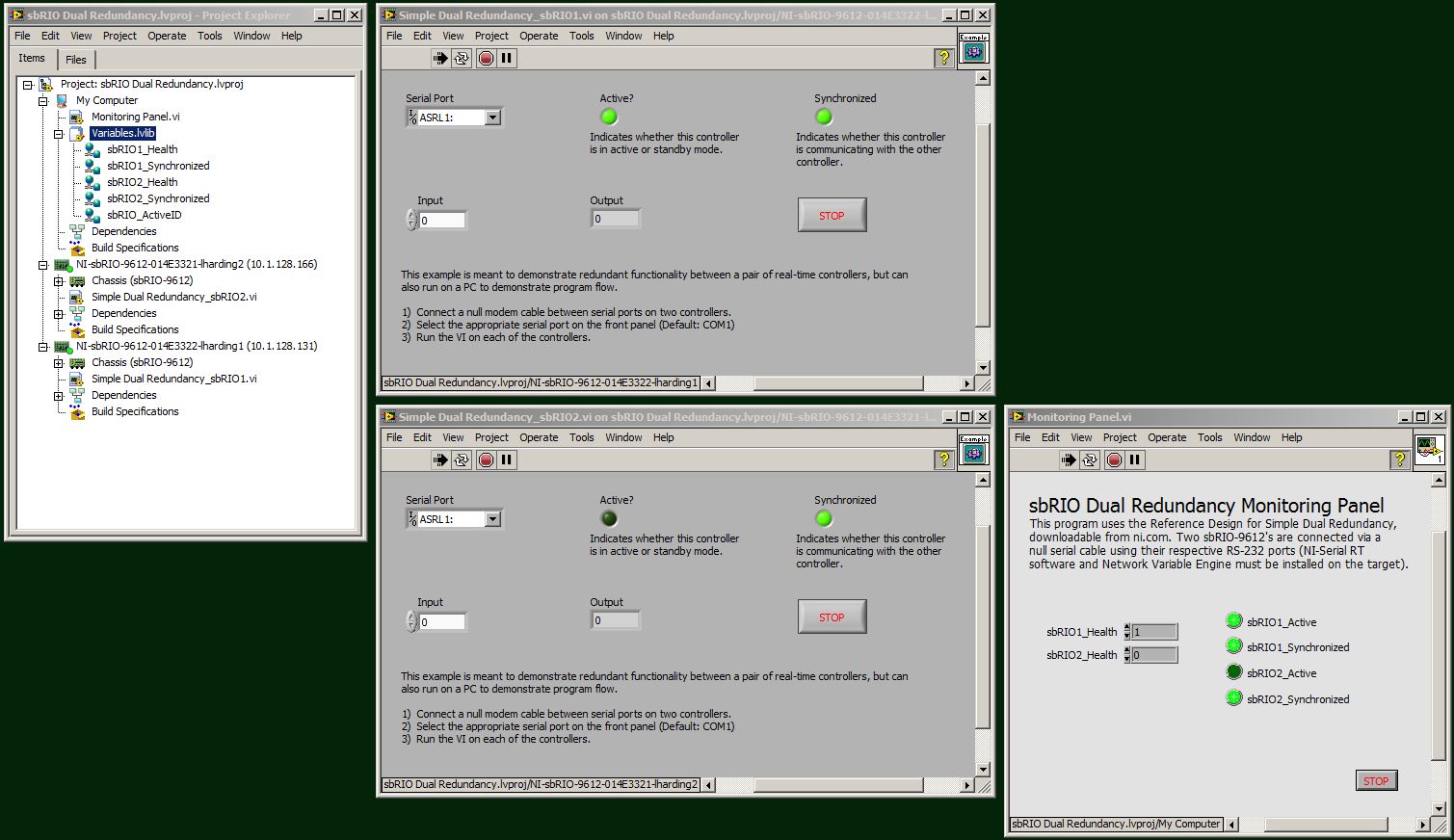Click Pause button in sbRIO1 window toolbar
The height and width of the screenshot is (840, 1454).
point(507,58)
